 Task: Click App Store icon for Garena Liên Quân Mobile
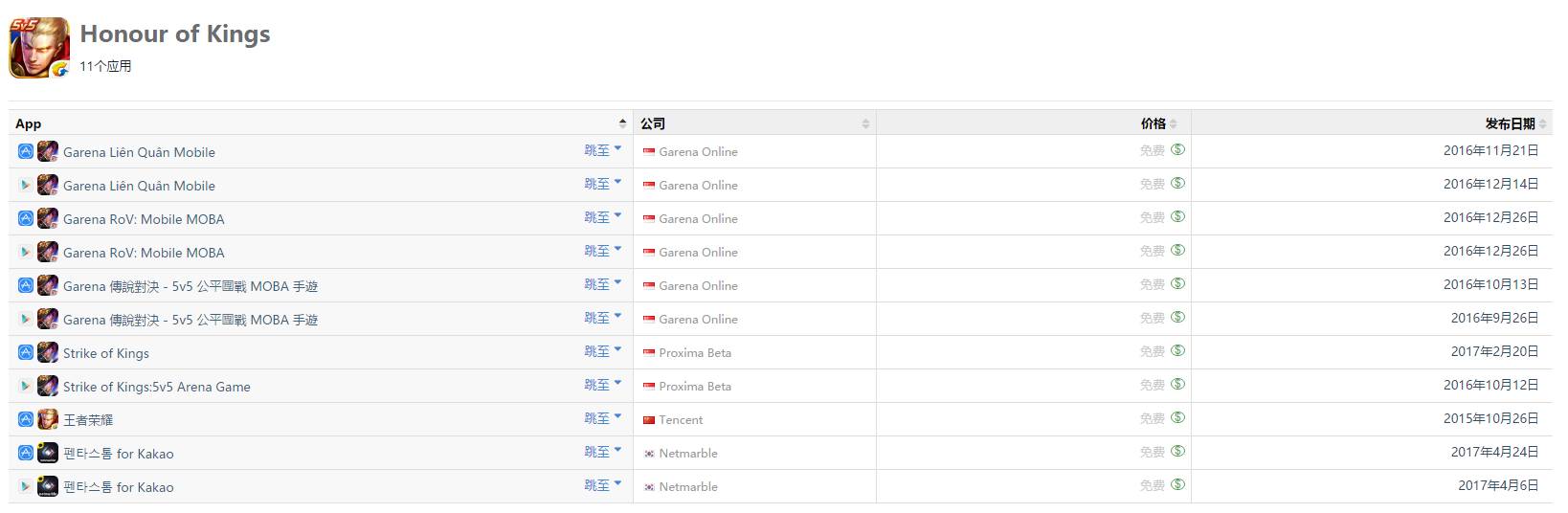click(26, 151)
